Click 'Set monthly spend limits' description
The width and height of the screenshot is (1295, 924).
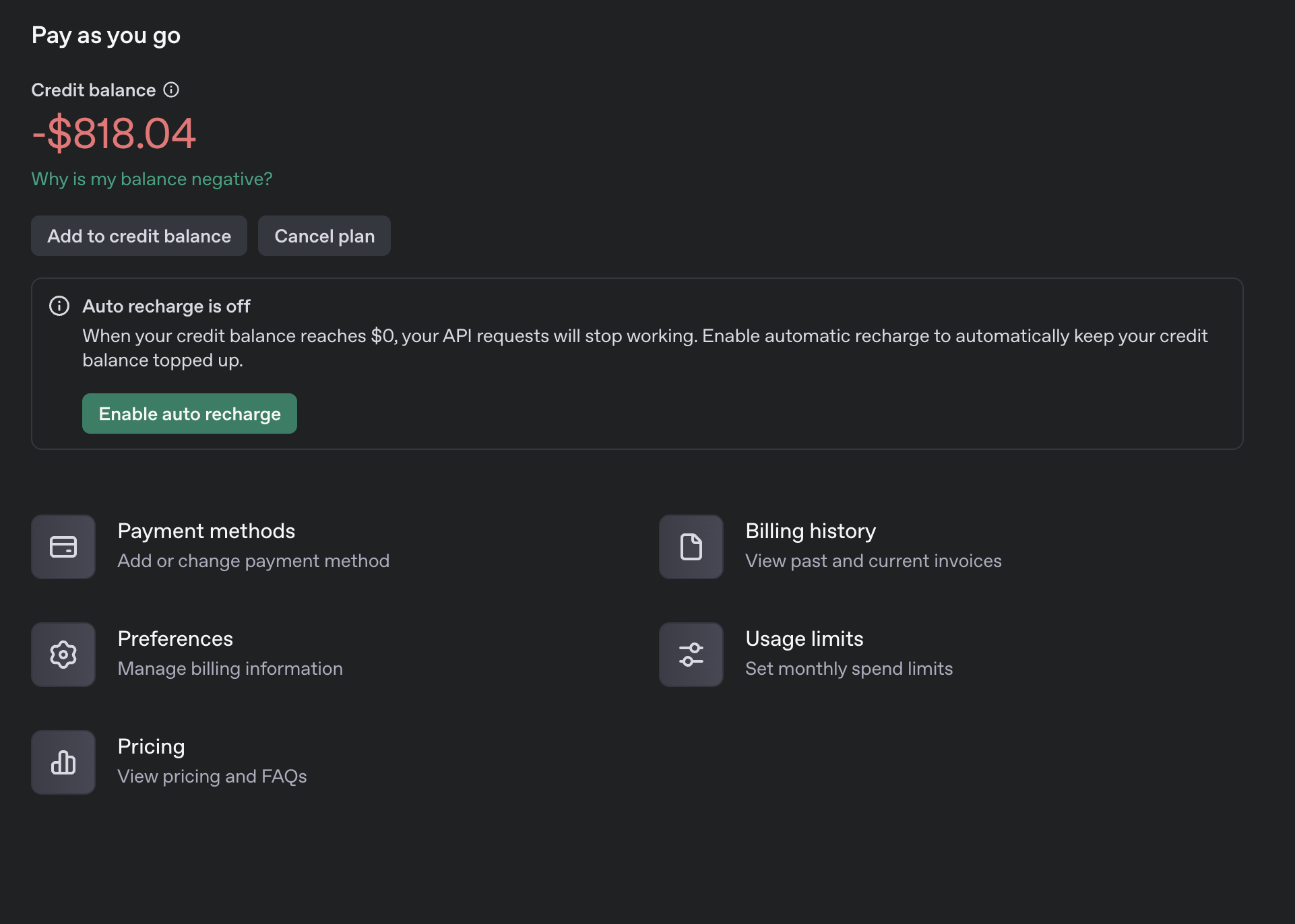point(848,669)
